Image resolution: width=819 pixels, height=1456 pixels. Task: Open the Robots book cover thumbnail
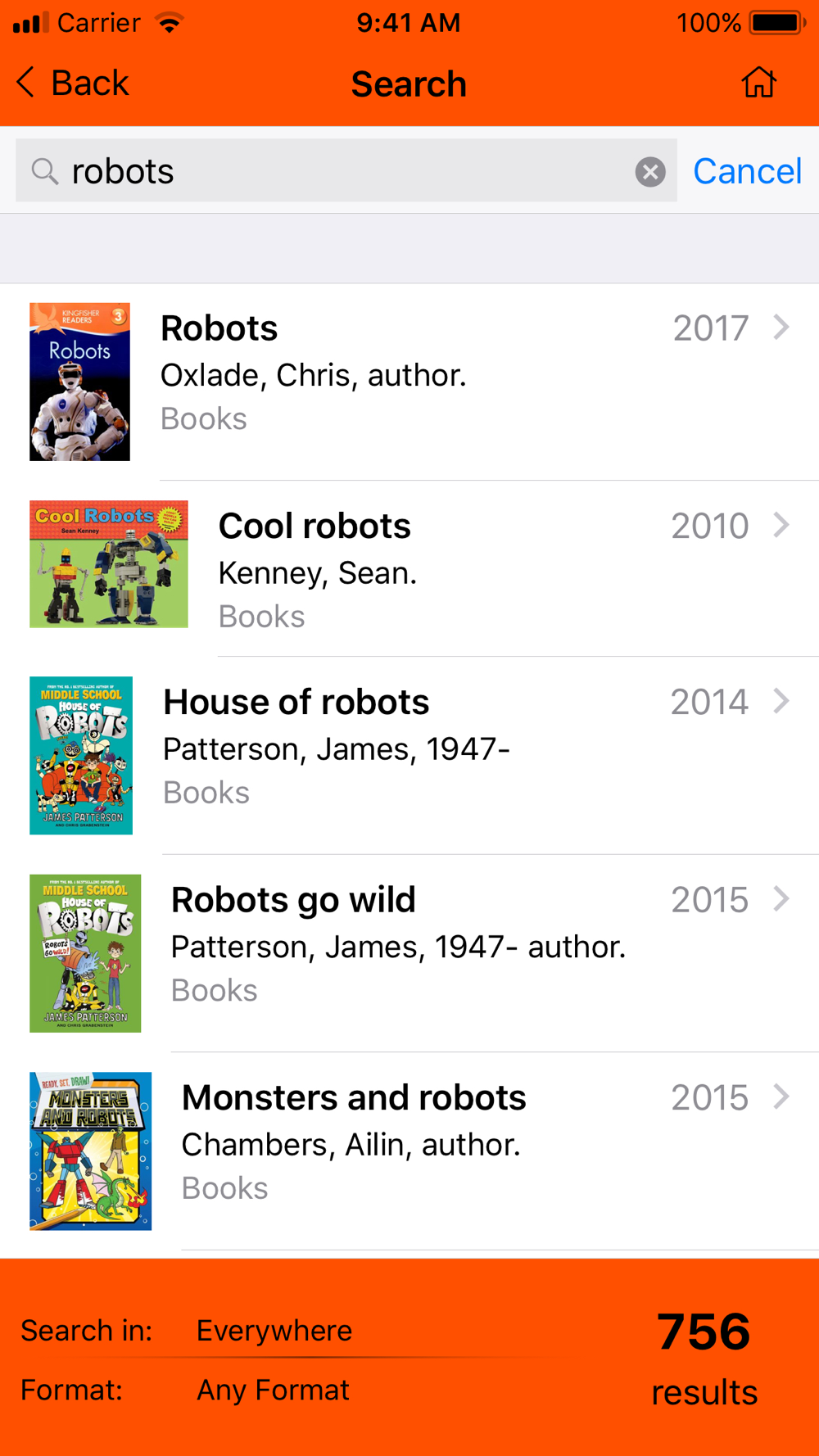pos(79,382)
